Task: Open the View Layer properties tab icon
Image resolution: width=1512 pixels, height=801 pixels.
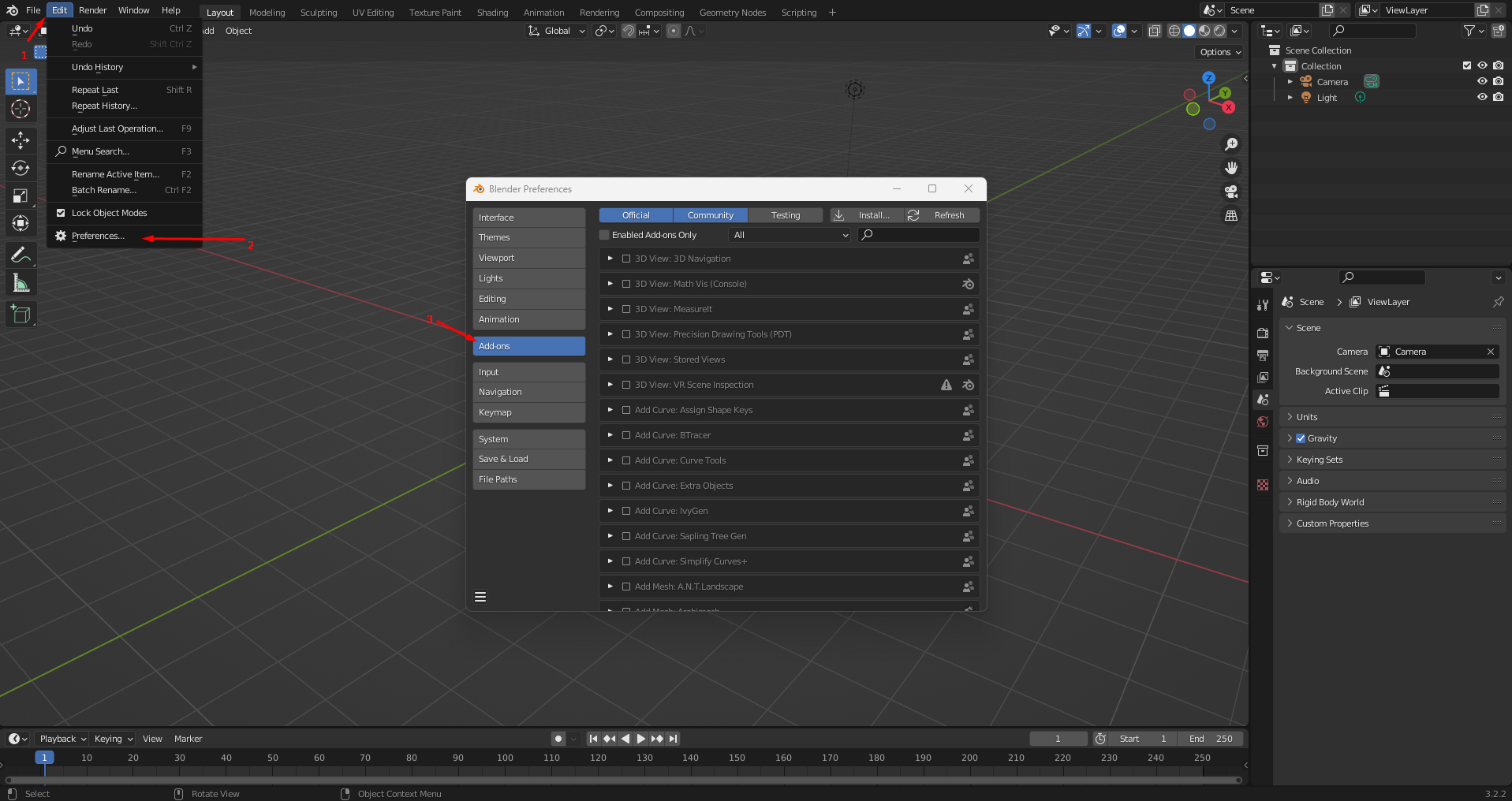Action: pyautogui.click(x=1263, y=378)
